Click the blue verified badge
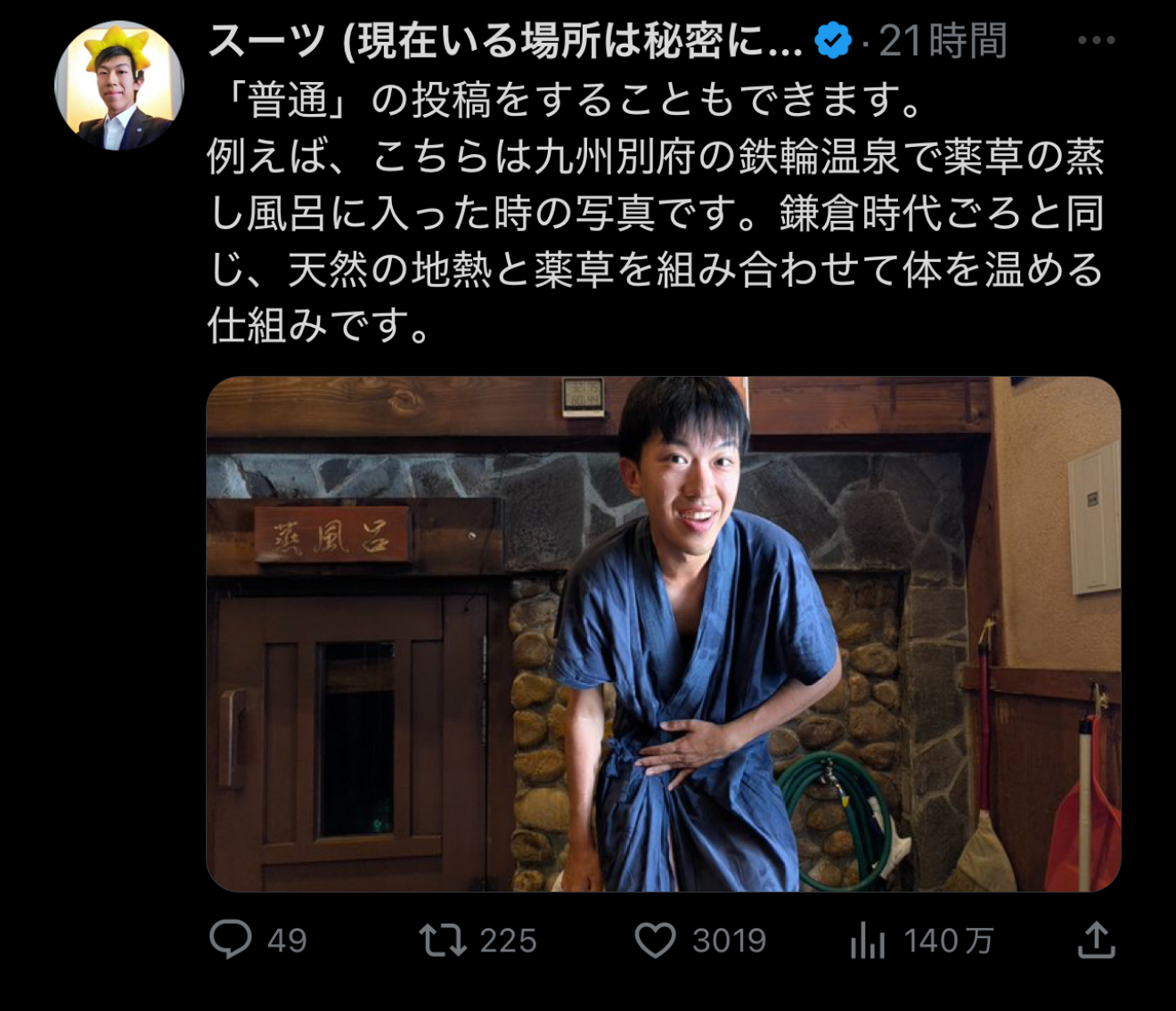 coord(833,41)
